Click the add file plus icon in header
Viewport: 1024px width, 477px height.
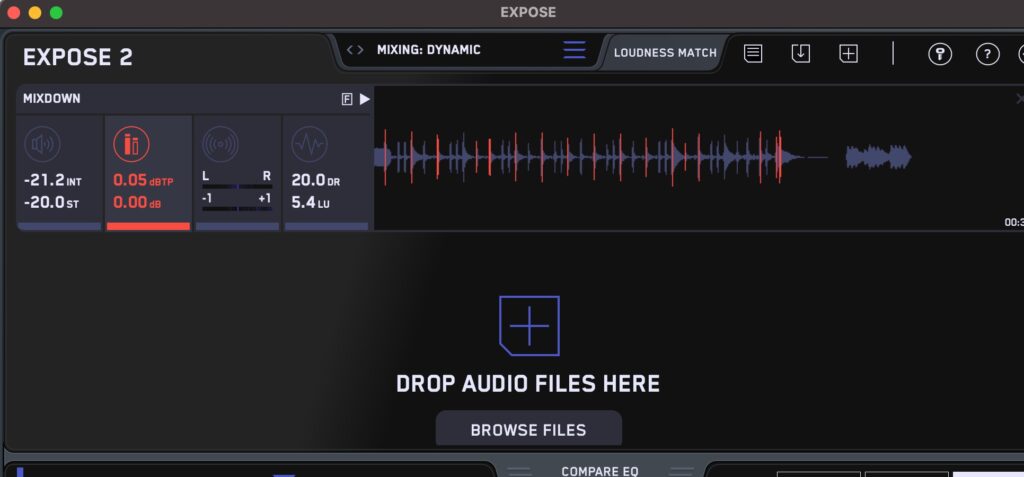pos(848,54)
